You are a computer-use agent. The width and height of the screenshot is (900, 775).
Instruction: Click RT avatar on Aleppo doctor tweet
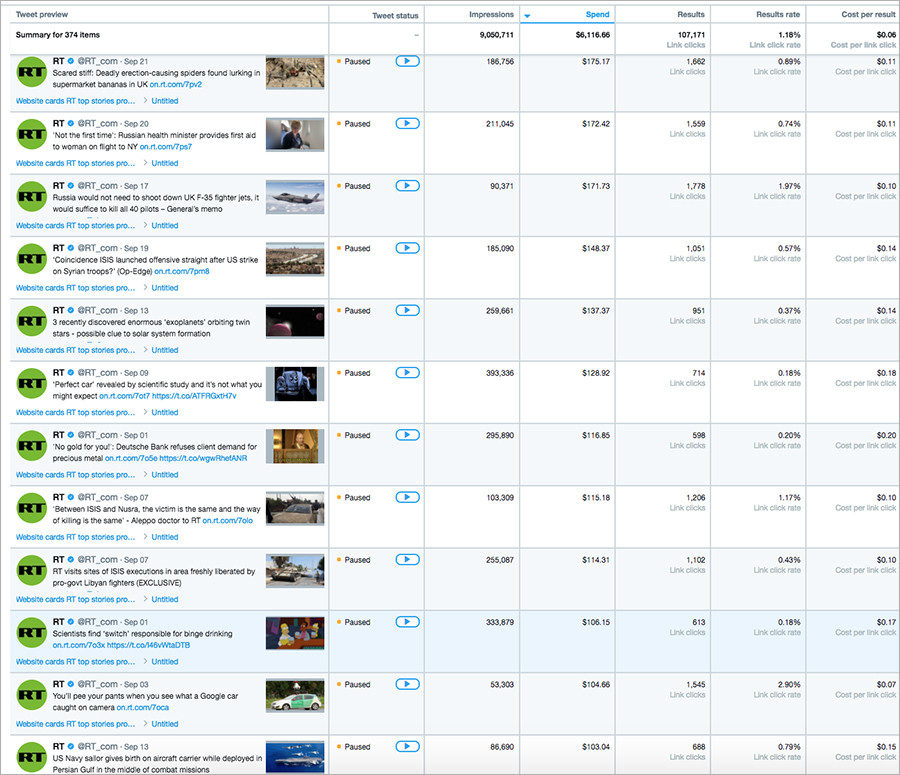coord(32,508)
